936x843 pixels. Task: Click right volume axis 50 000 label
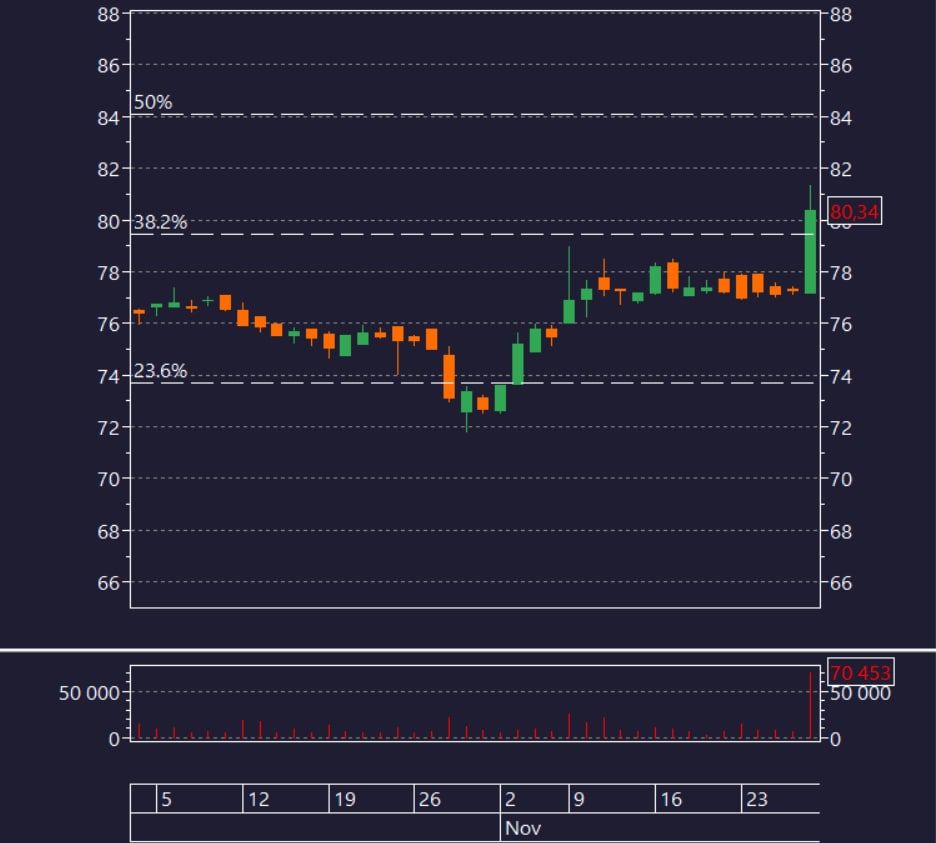tap(860, 693)
